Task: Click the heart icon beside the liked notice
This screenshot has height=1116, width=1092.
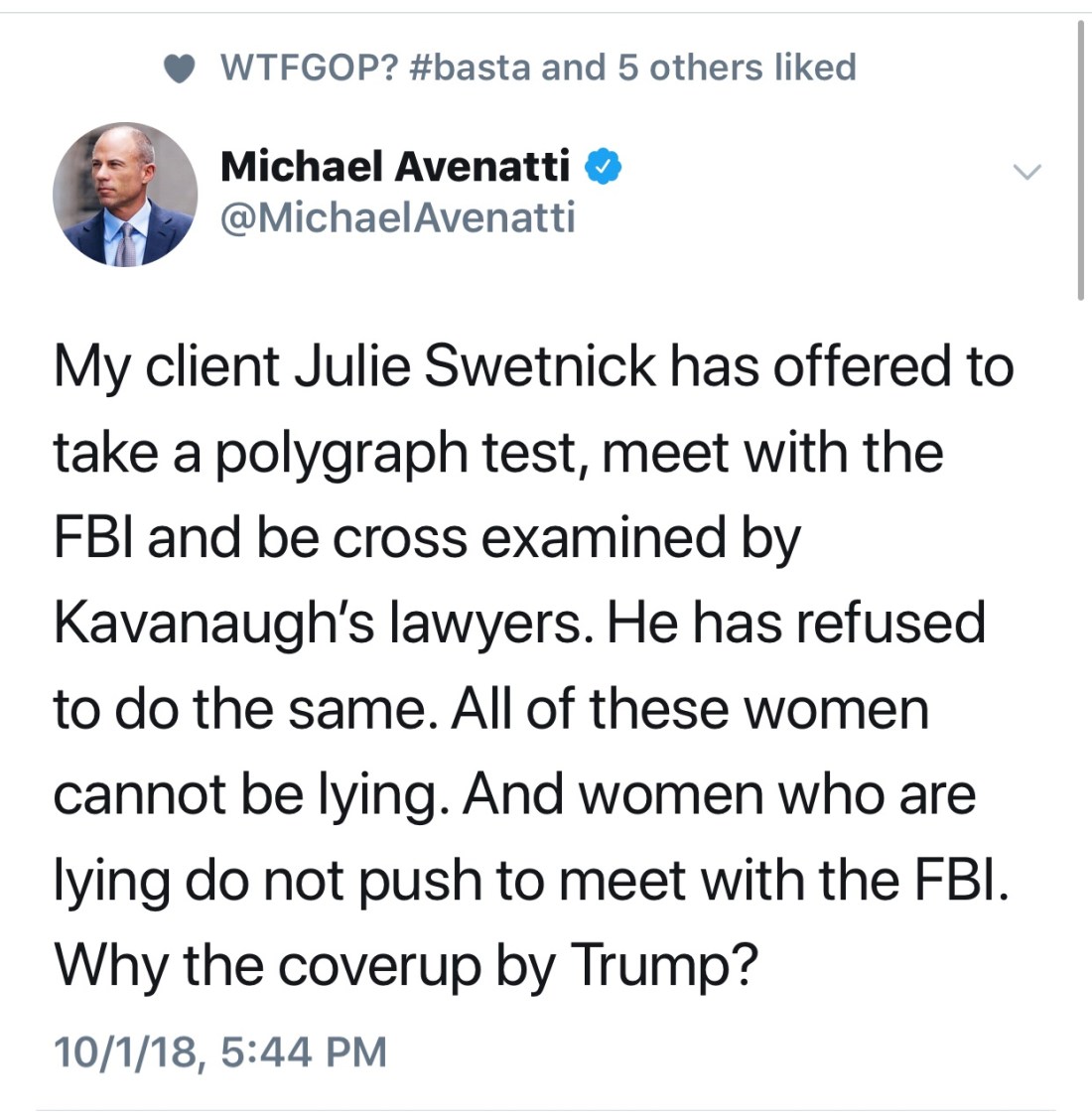Action: (178, 69)
